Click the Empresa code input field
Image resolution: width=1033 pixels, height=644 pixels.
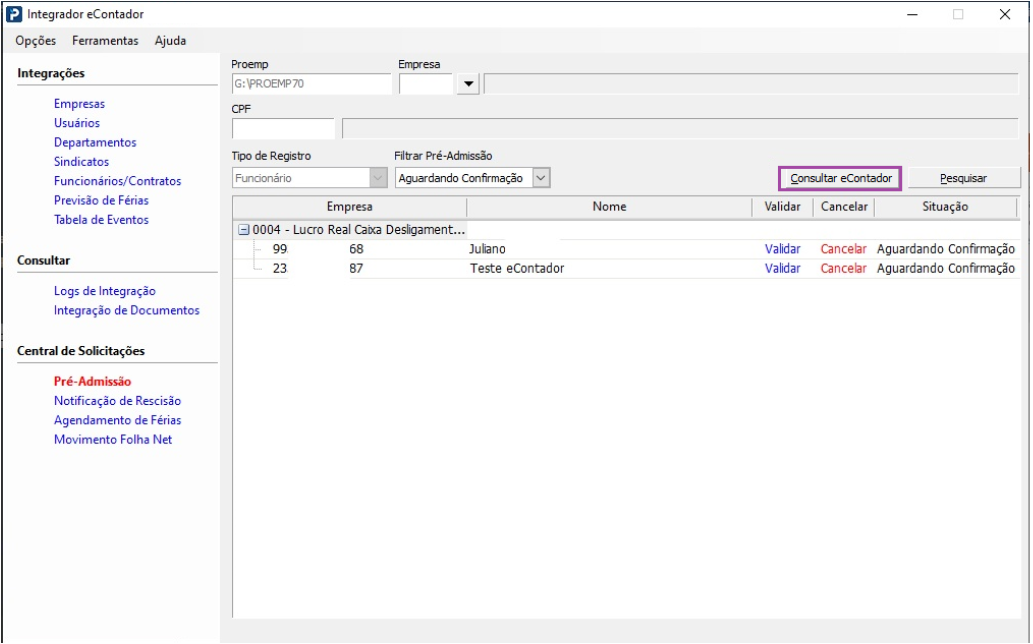click(x=426, y=84)
